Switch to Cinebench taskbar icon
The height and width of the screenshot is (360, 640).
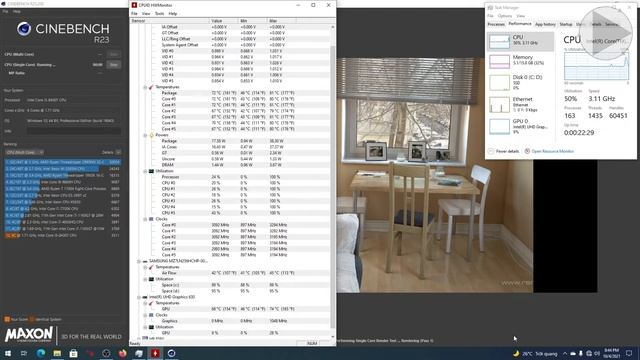pos(171,353)
